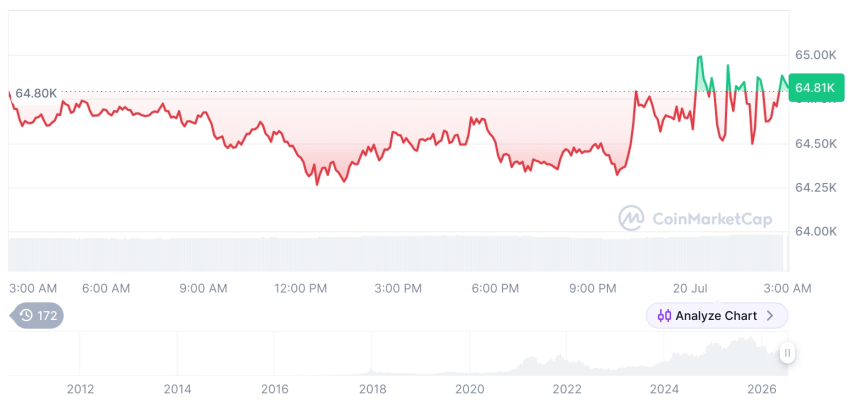Grab the range slider pause handle
This screenshot has height=401, width=860.
(x=787, y=353)
